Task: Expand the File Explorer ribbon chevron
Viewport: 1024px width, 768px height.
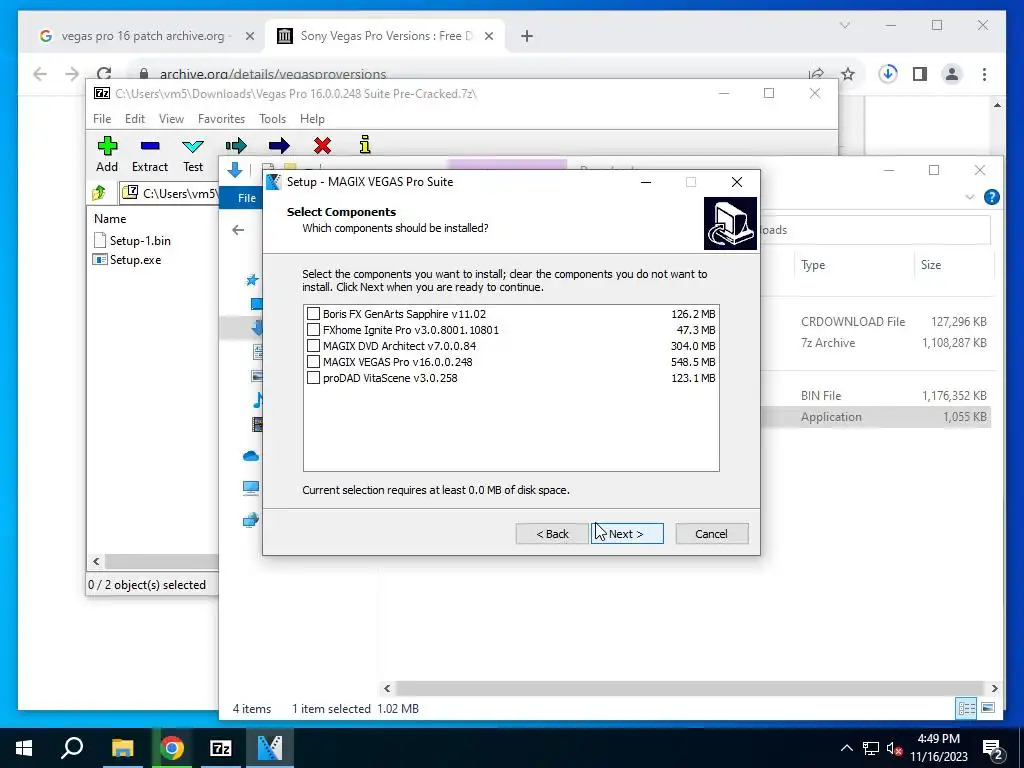Action: coord(970,197)
